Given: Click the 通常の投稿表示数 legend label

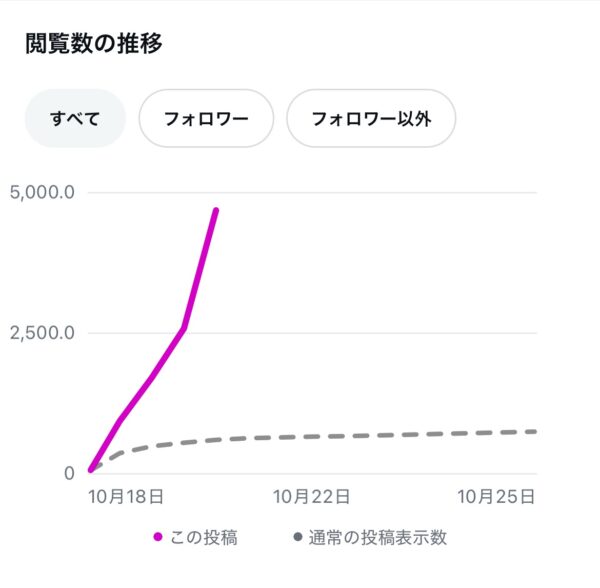Looking at the screenshot, I should (x=377, y=538).
